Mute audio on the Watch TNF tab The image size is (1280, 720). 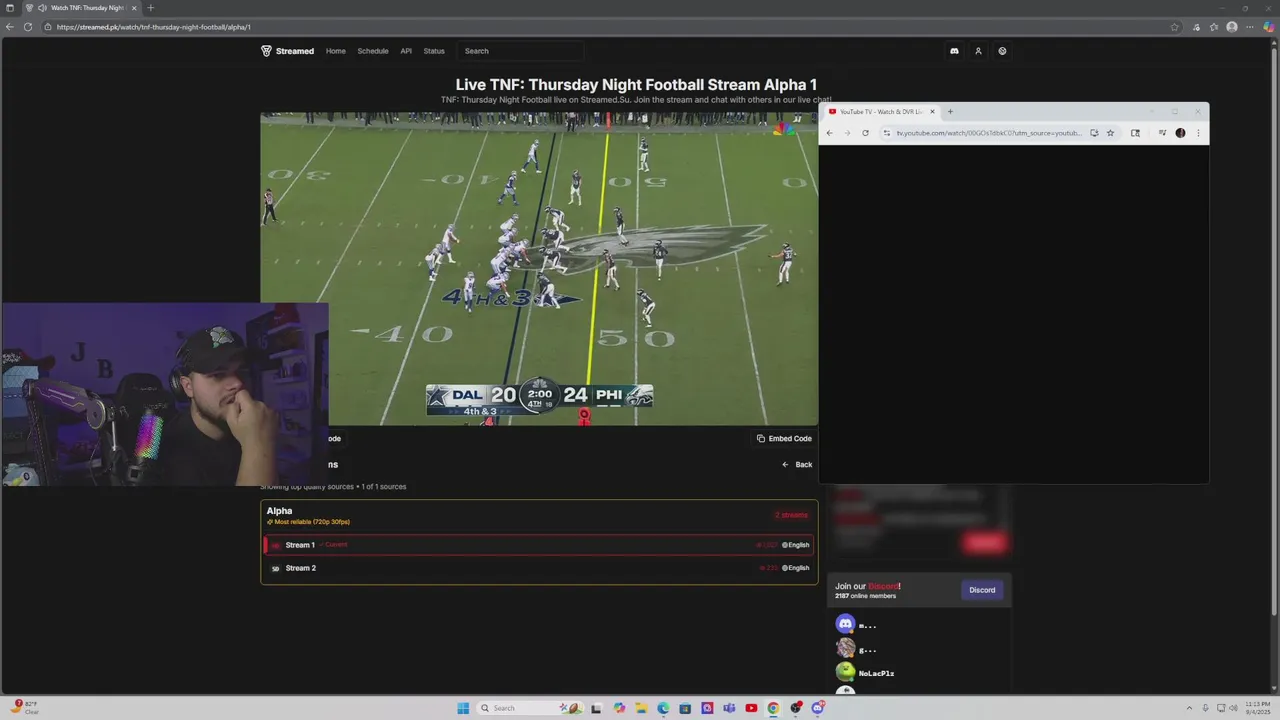point(42,8)
